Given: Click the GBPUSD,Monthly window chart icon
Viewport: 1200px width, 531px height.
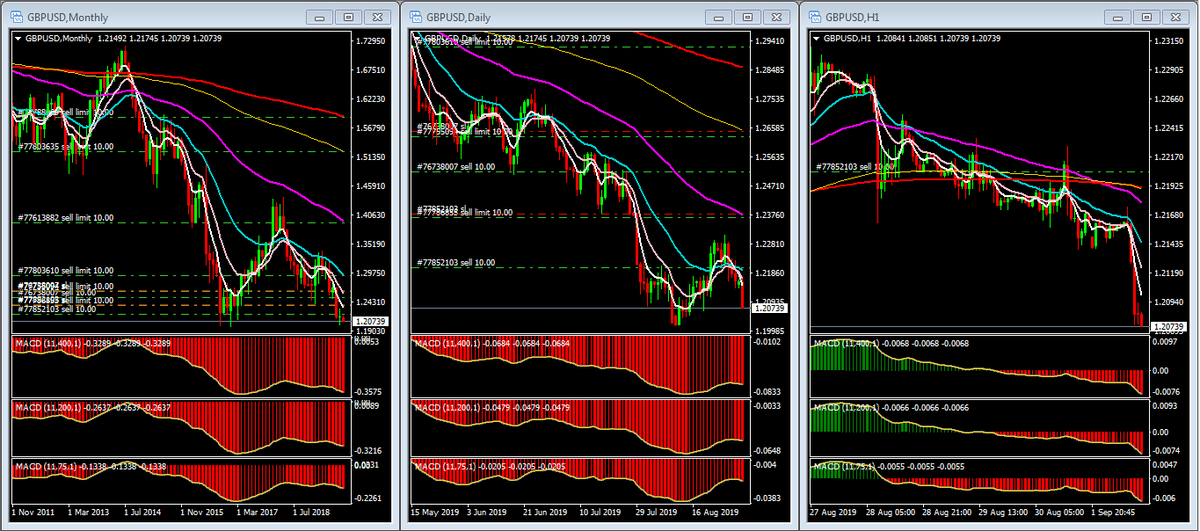Looking at the screenshot, I should click(15, 17).
